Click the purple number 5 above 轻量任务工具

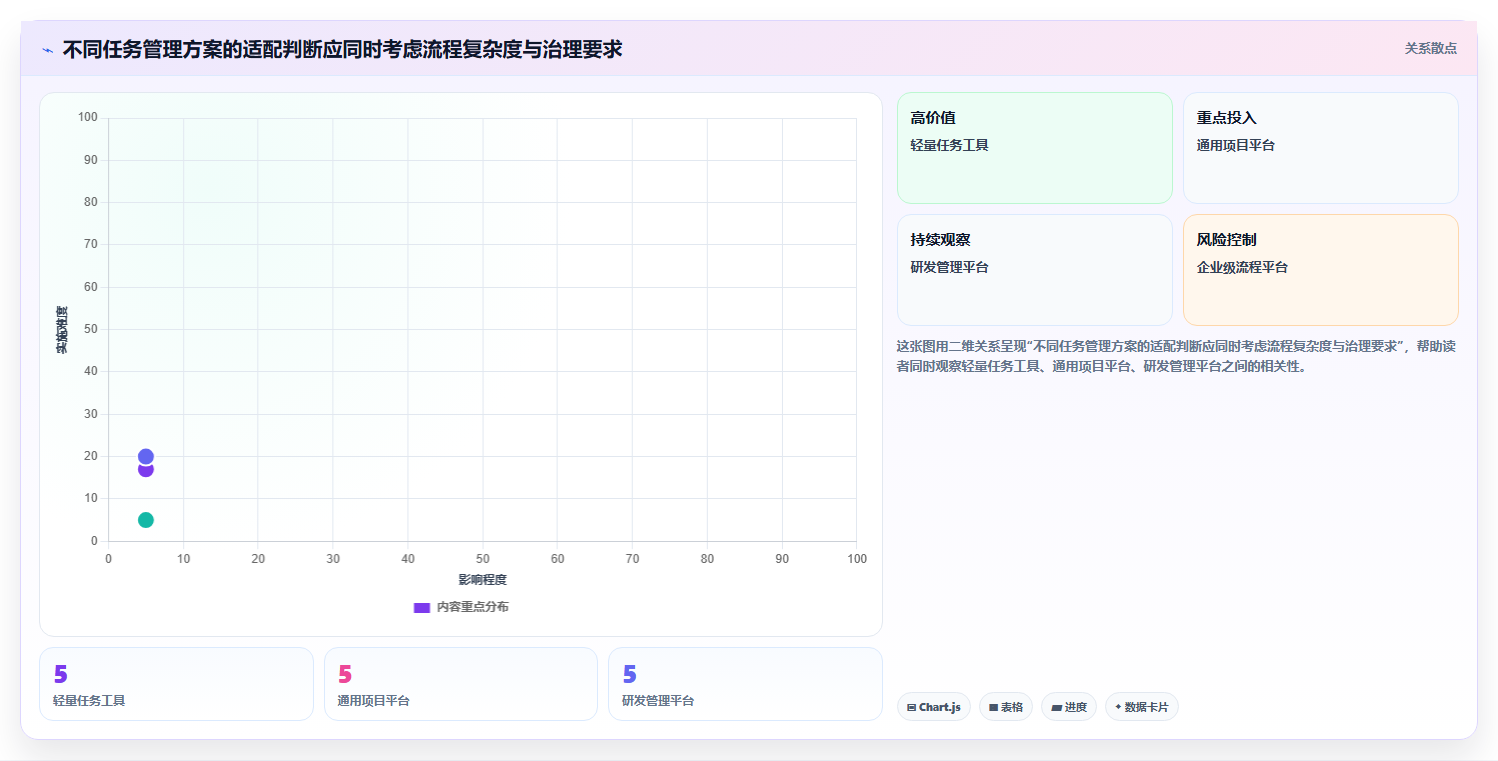[x=60, y=674]
